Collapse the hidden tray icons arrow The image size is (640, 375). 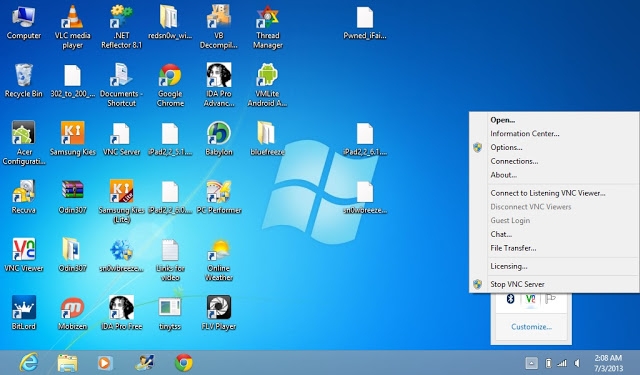(x=531, y=363)
